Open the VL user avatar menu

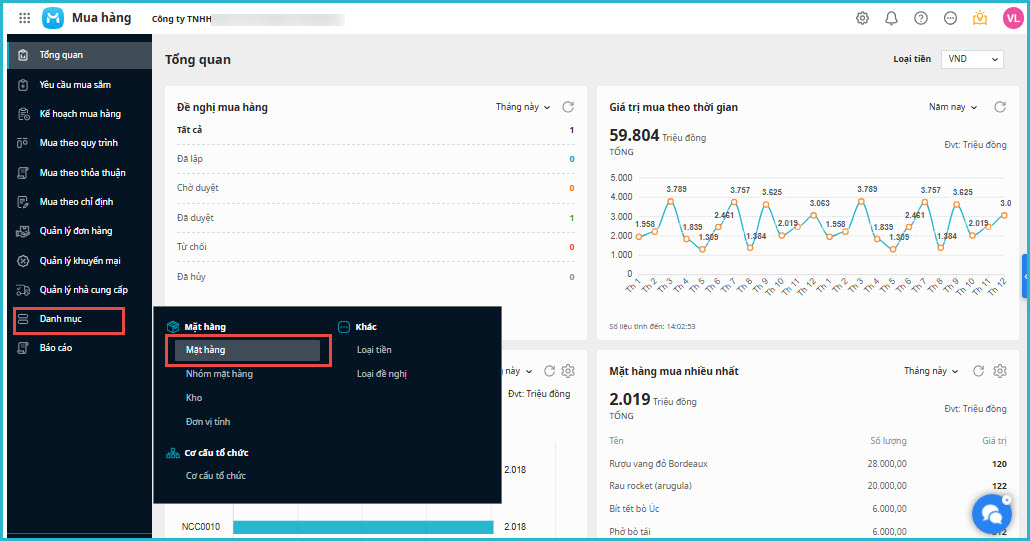click(1012, 18)
